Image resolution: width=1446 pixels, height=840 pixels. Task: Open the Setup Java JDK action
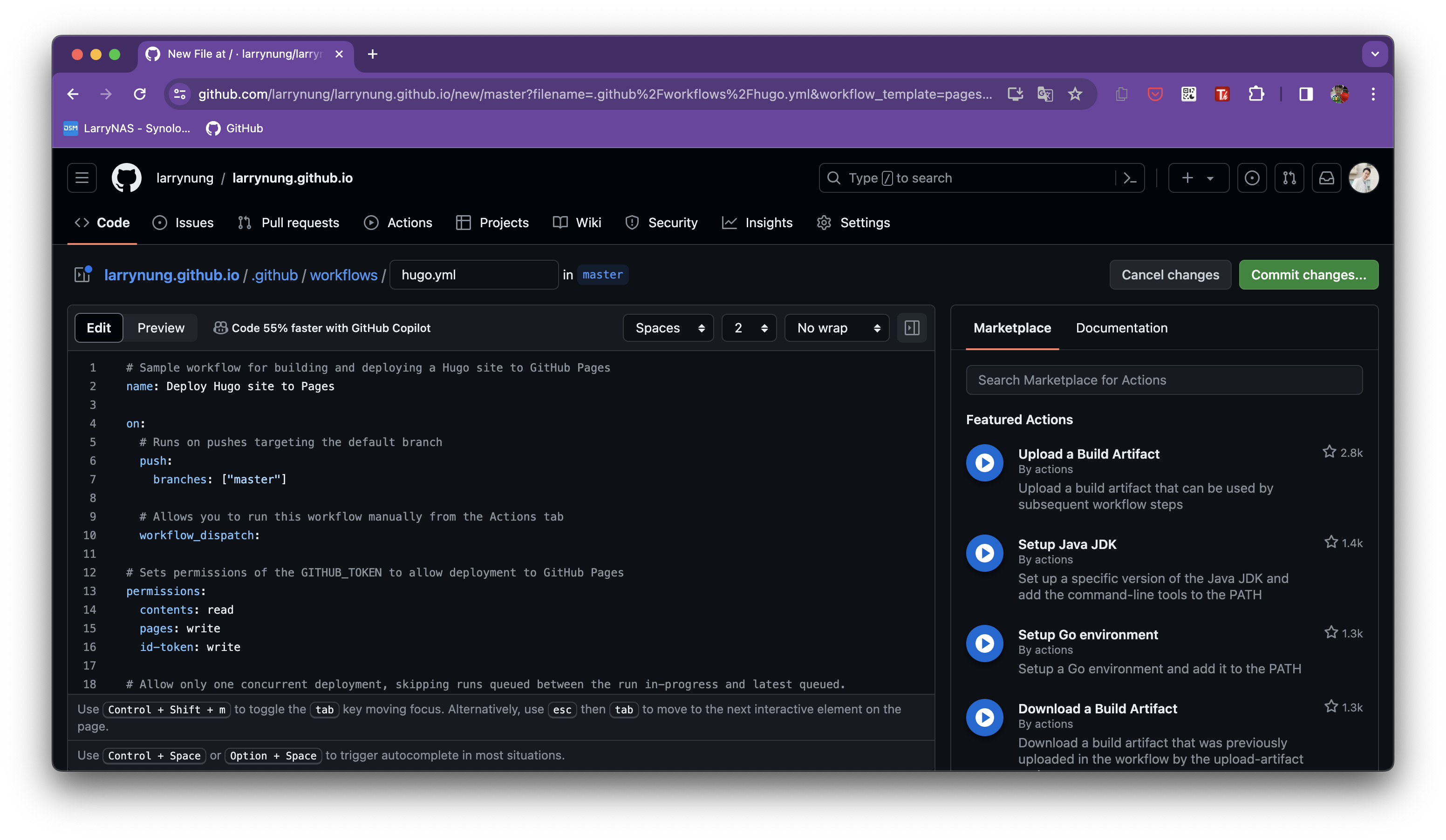click(1067, 544)
